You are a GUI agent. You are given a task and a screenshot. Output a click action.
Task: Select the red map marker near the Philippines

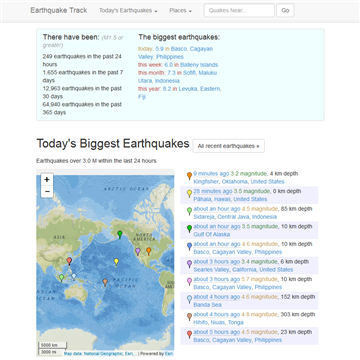coord(69,261)
